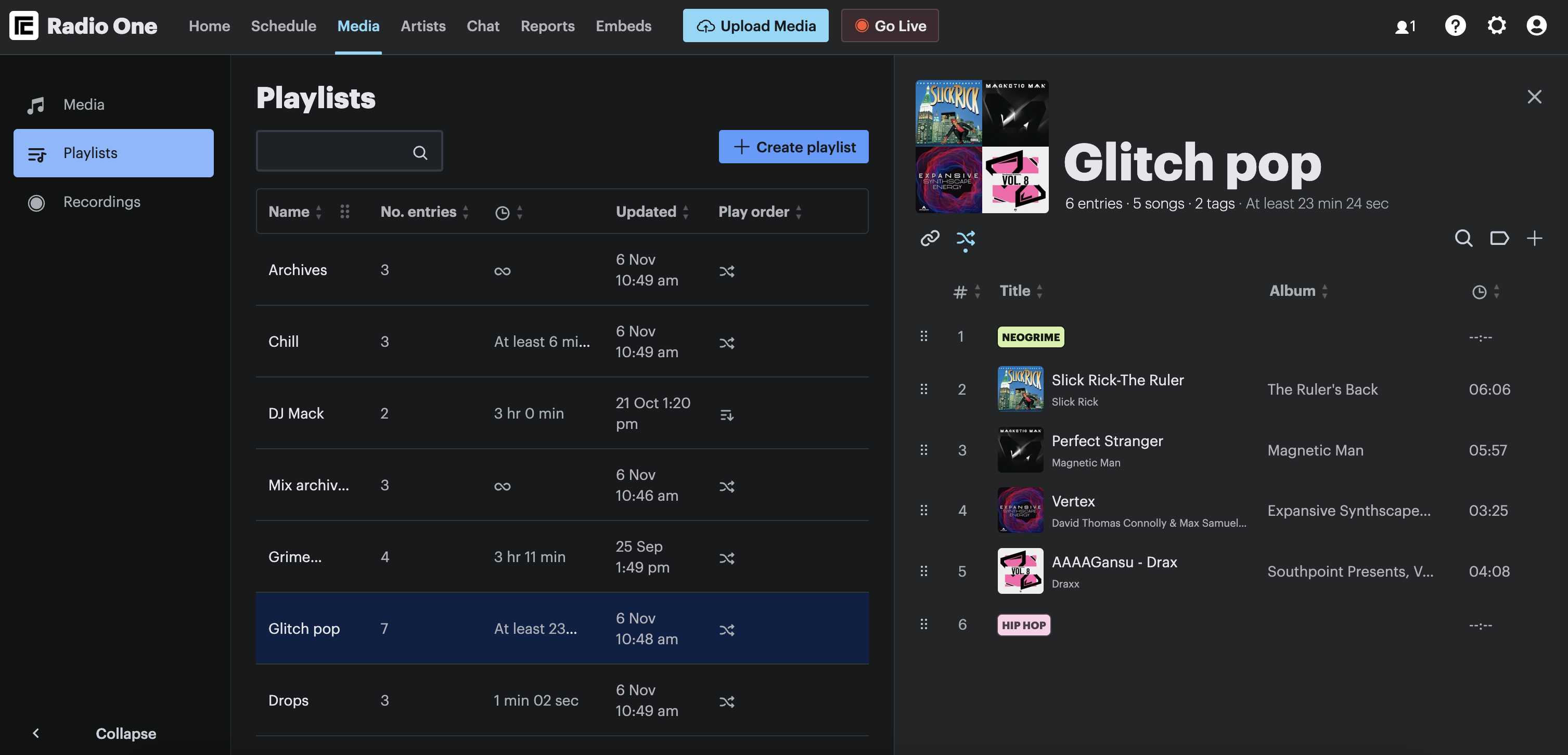Open the user account profile icon
Viewport: 1568px width, 755px height.
[1536, 25]
